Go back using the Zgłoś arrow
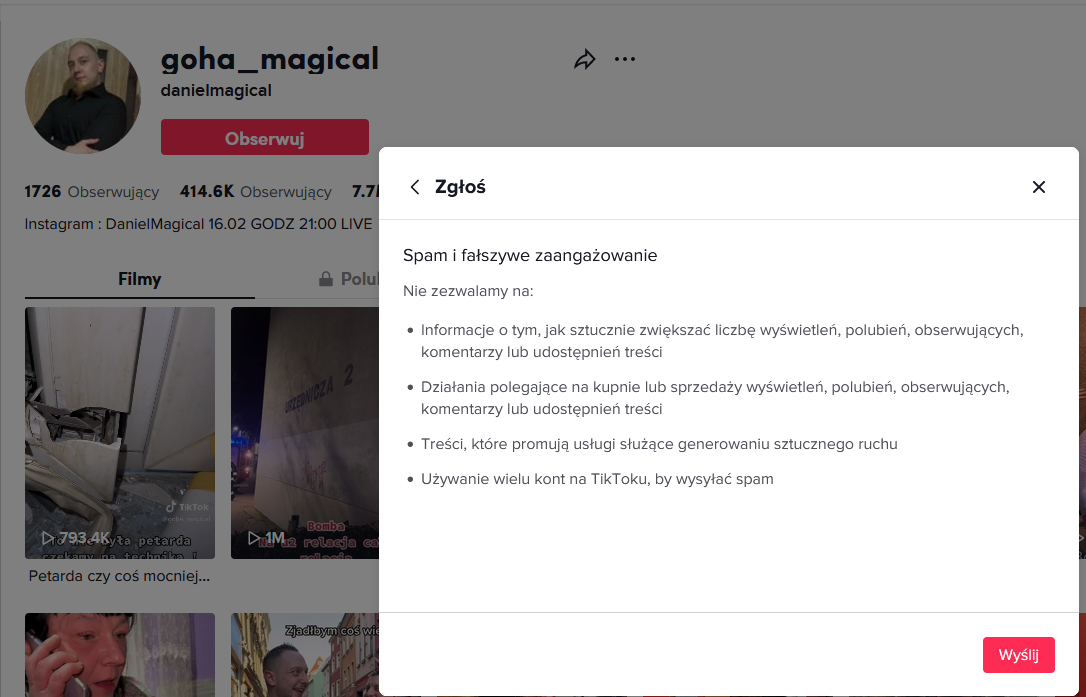This screenshot has height=697, width=1086. pyautogui.click(x=415, y=187)
